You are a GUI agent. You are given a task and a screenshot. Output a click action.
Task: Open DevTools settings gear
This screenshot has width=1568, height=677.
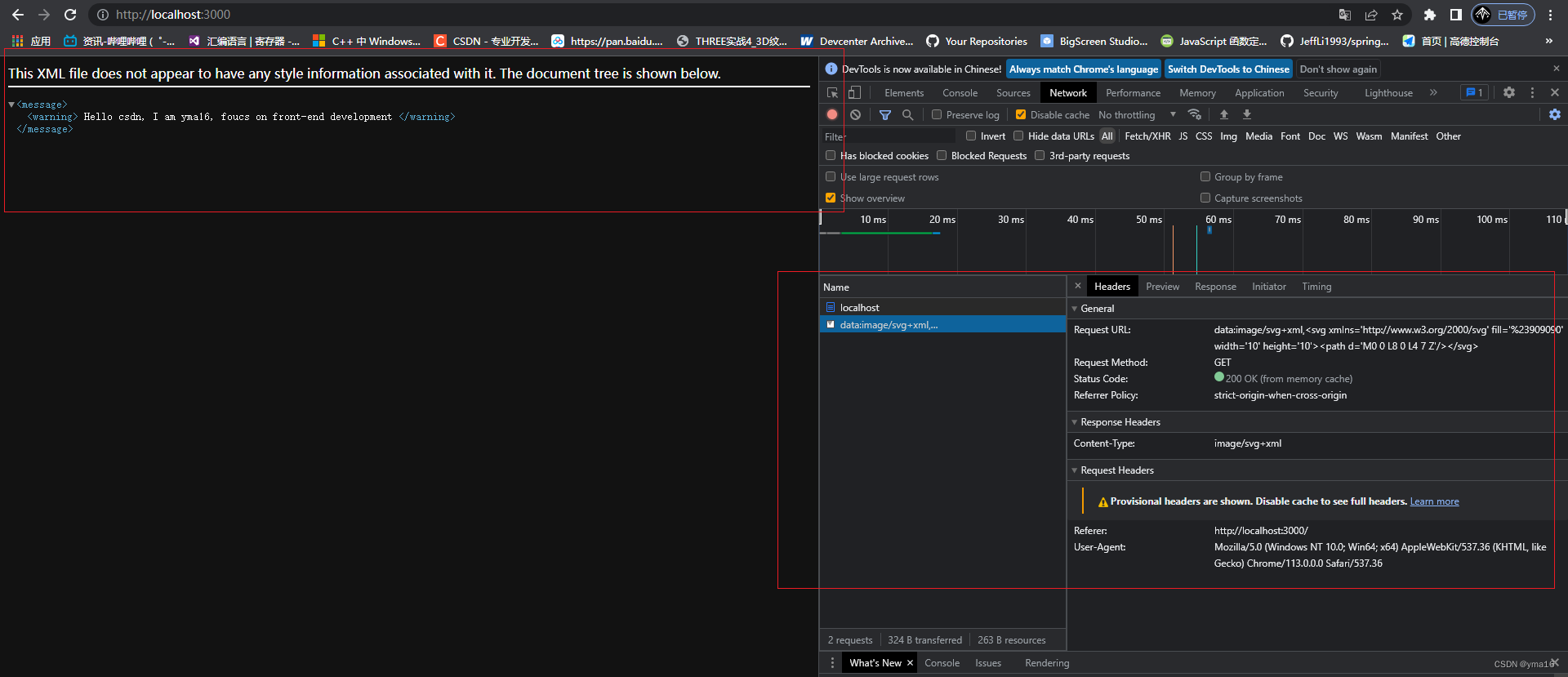[x=1509, y=92]
